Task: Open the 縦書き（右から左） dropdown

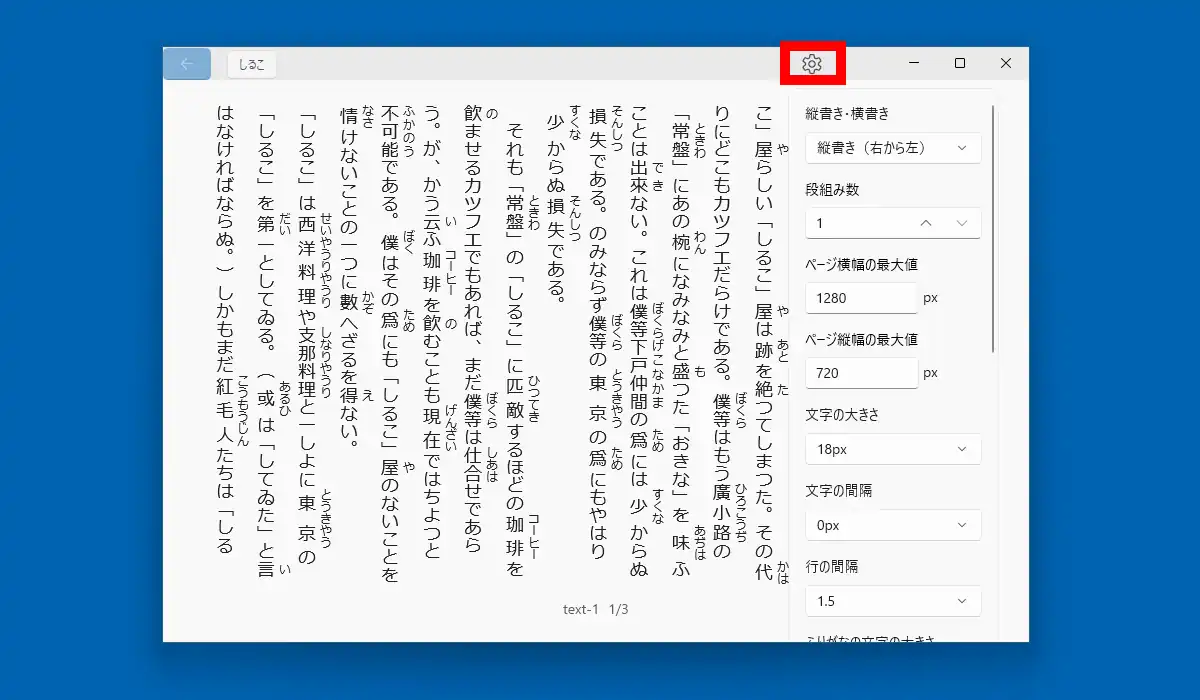Action: tap(893, 148)
